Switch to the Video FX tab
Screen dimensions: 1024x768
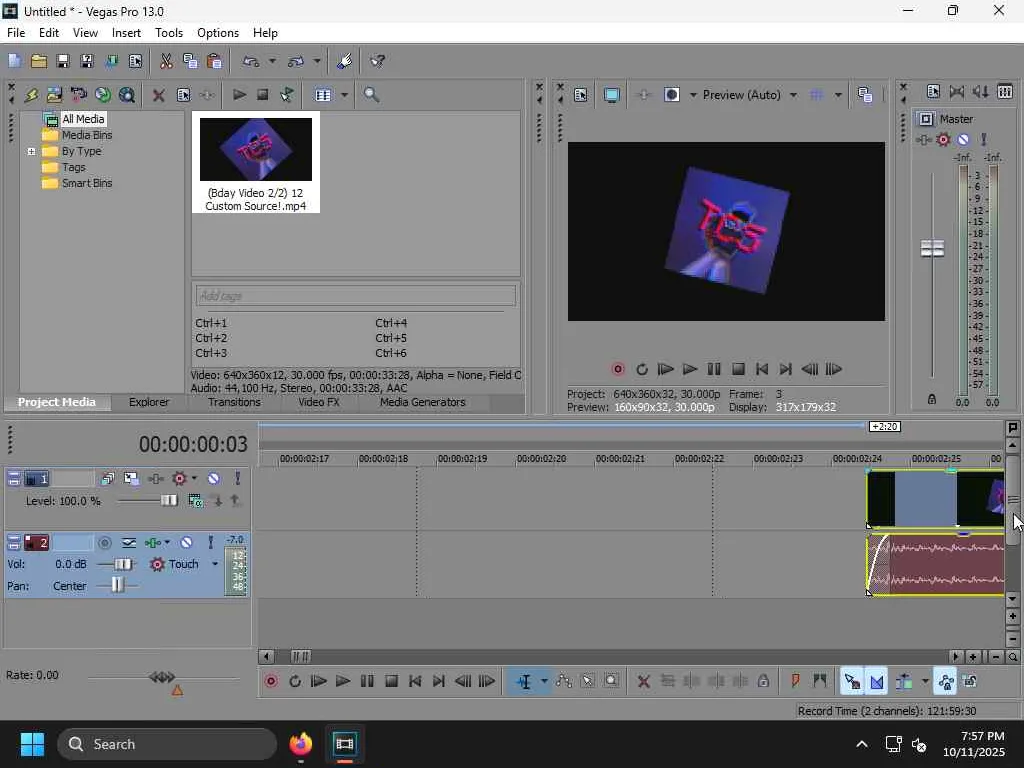319,402
